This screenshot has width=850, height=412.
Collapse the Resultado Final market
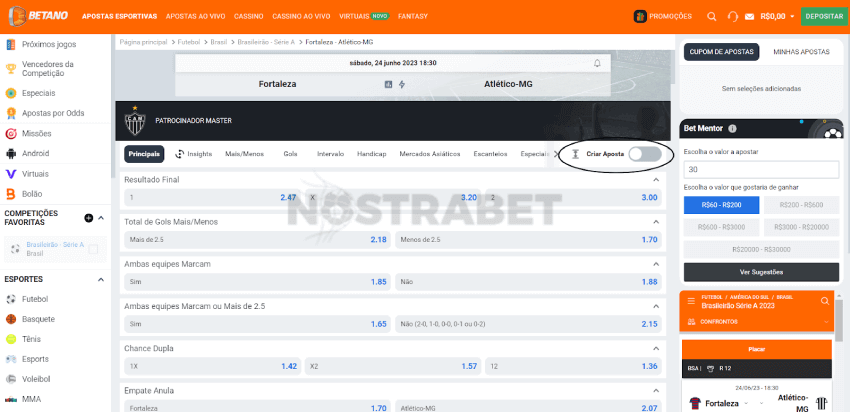[656, 180]
